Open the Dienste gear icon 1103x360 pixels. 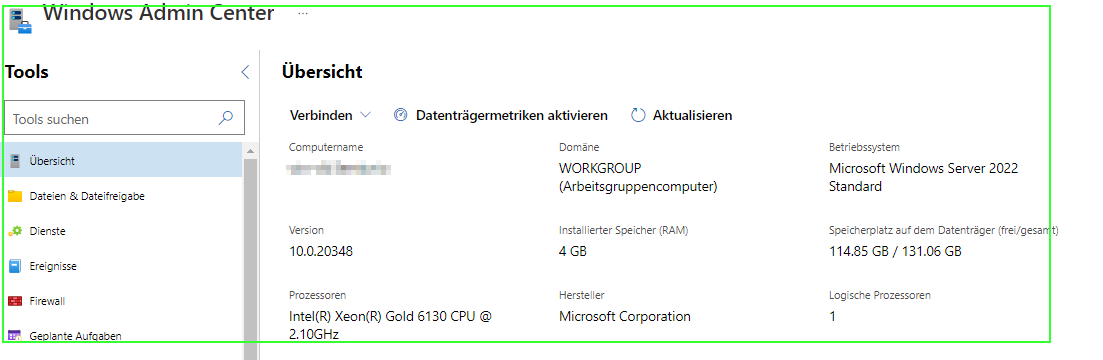[x=15, y=231]
